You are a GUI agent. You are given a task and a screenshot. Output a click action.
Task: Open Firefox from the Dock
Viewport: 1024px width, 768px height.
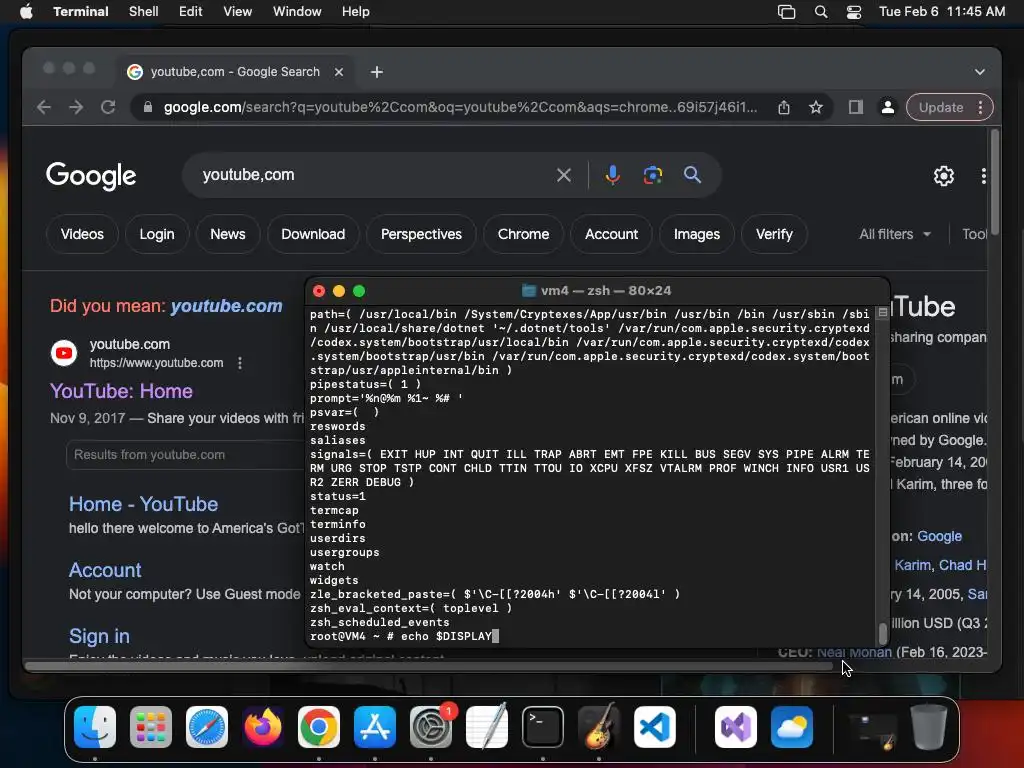coord(263,727)
